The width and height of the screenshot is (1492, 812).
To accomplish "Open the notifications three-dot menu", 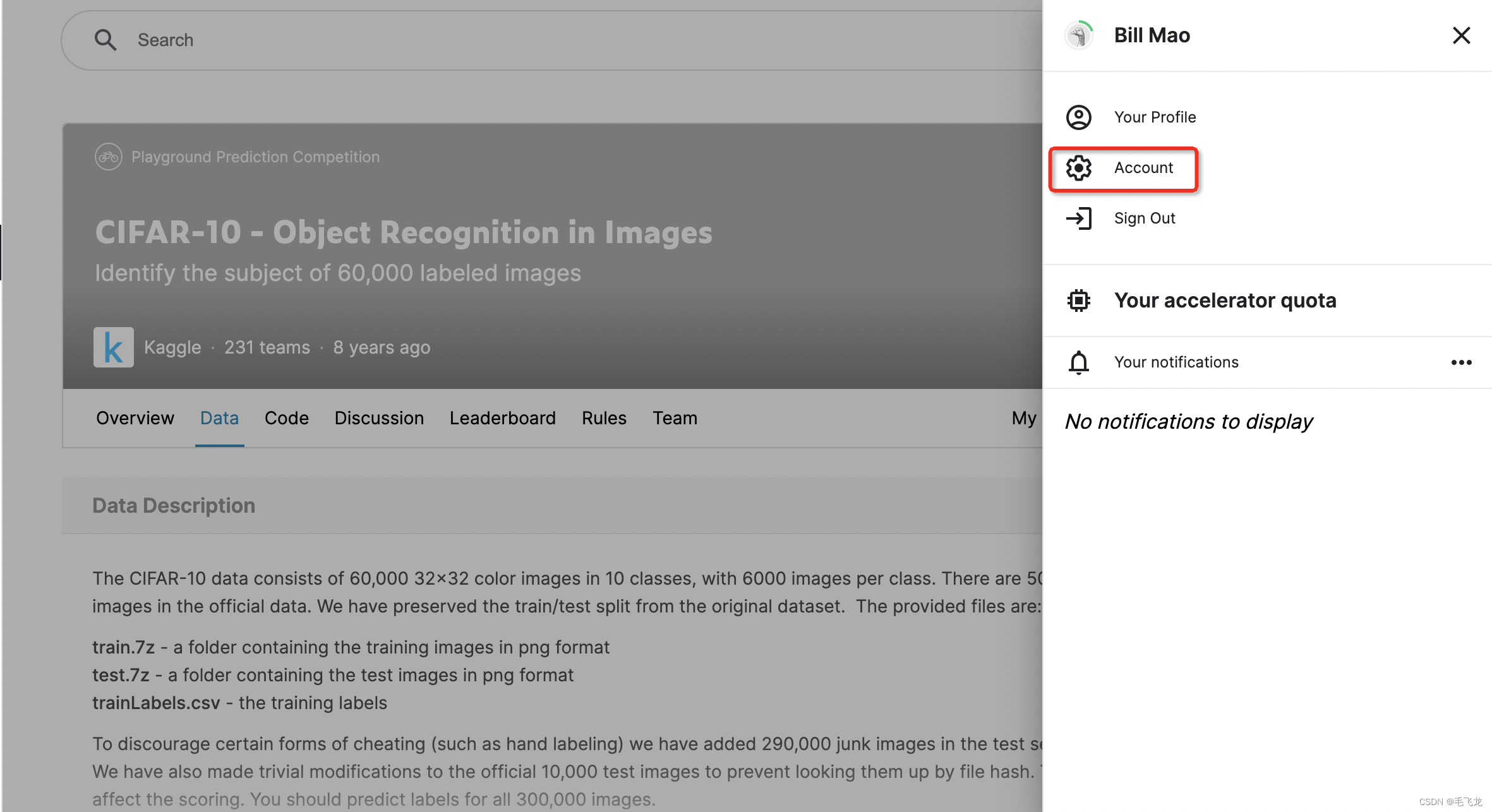I will pyautogui.click(x=1461, y=362).
